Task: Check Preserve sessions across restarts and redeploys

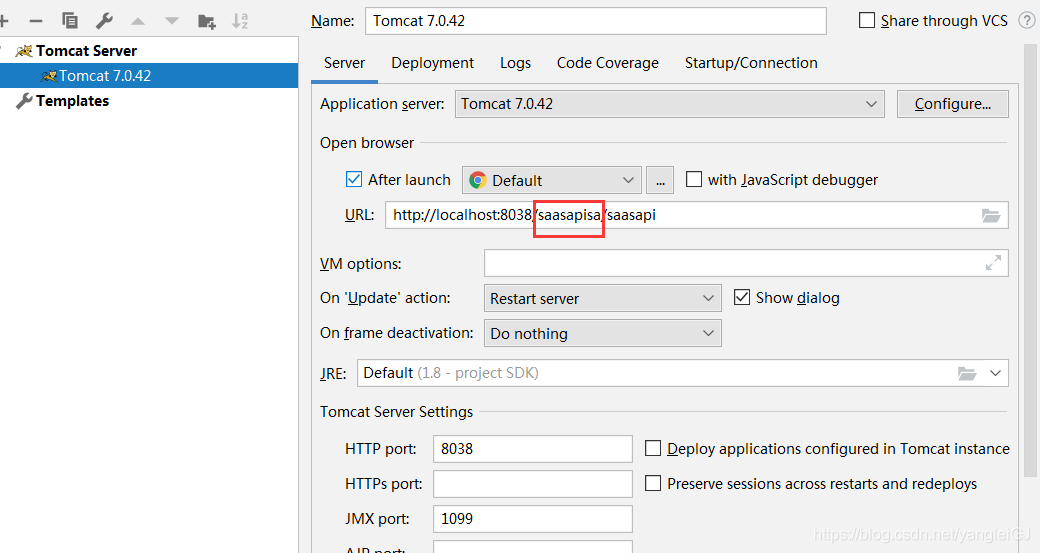Action: [653, 484]
